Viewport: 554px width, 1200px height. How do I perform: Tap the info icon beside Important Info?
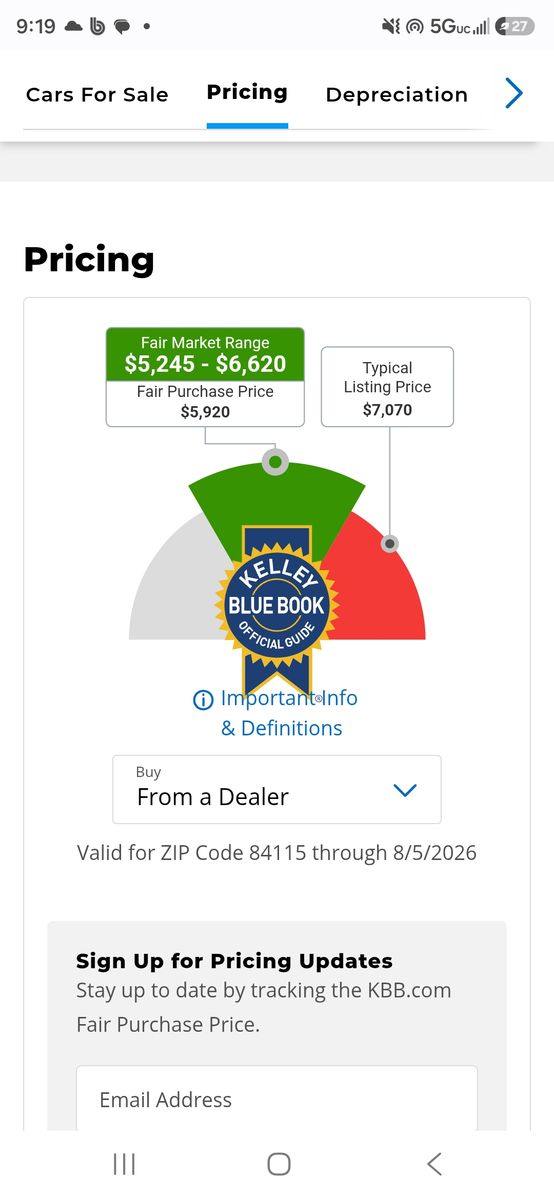(x=203, y=700)
